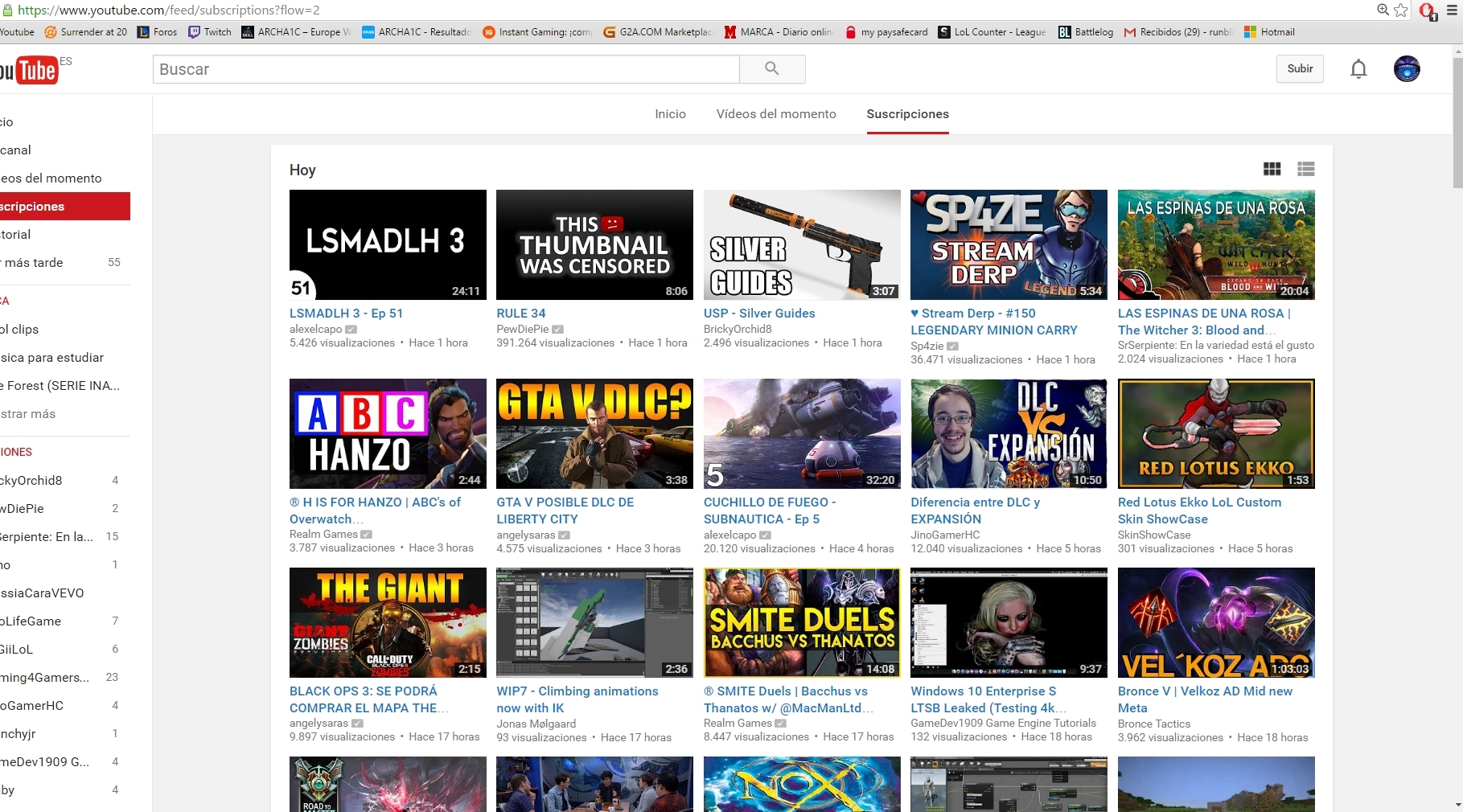This screenshot has width=1463, height=812.
Task: Open JinoGamerHC subscription in sidebar
Action: (64, 706)
